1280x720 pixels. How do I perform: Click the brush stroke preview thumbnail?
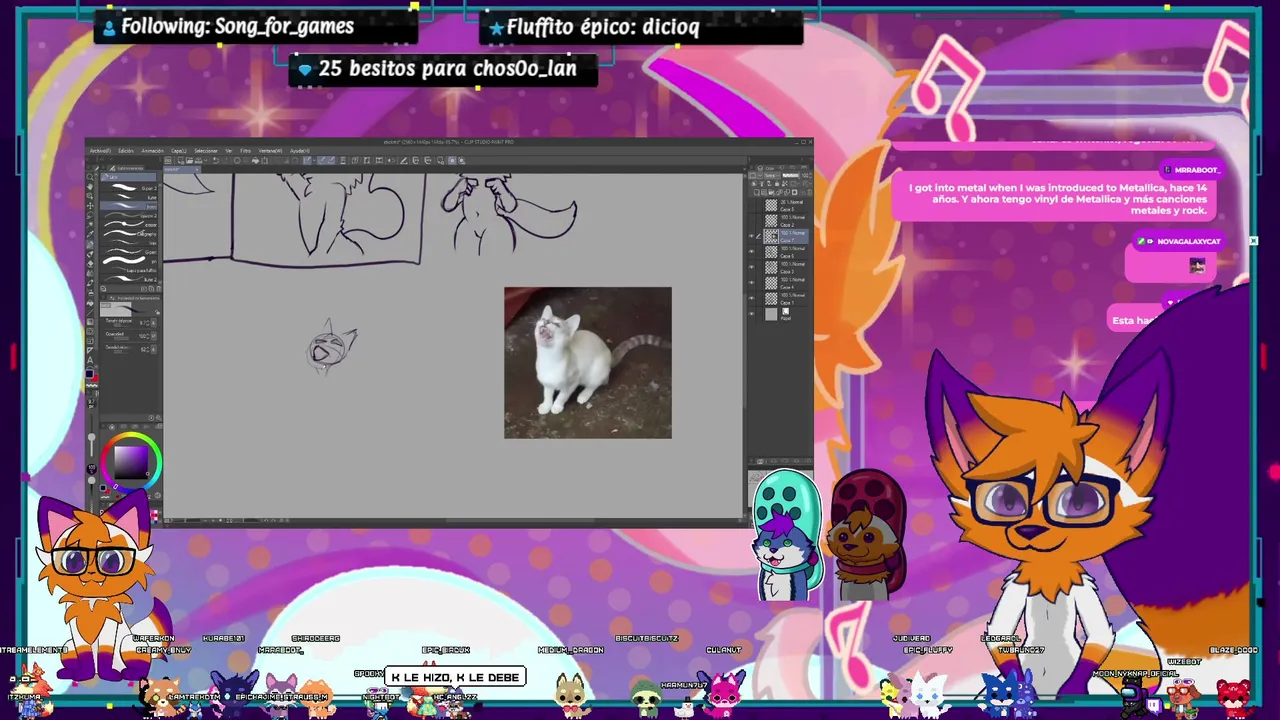tap(115, 309)
